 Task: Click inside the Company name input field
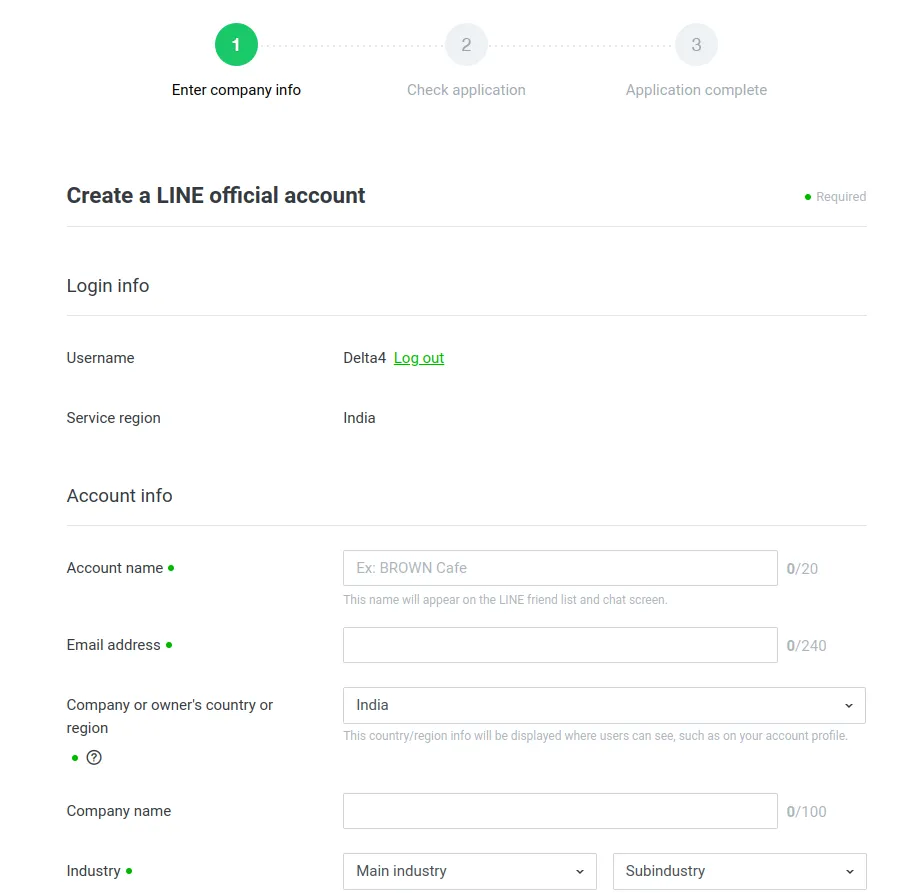[560, 810]
